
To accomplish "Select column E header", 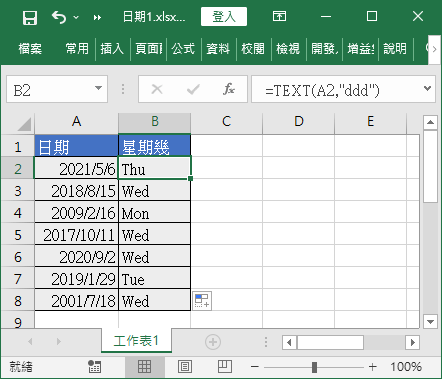I will coord(371,122).
